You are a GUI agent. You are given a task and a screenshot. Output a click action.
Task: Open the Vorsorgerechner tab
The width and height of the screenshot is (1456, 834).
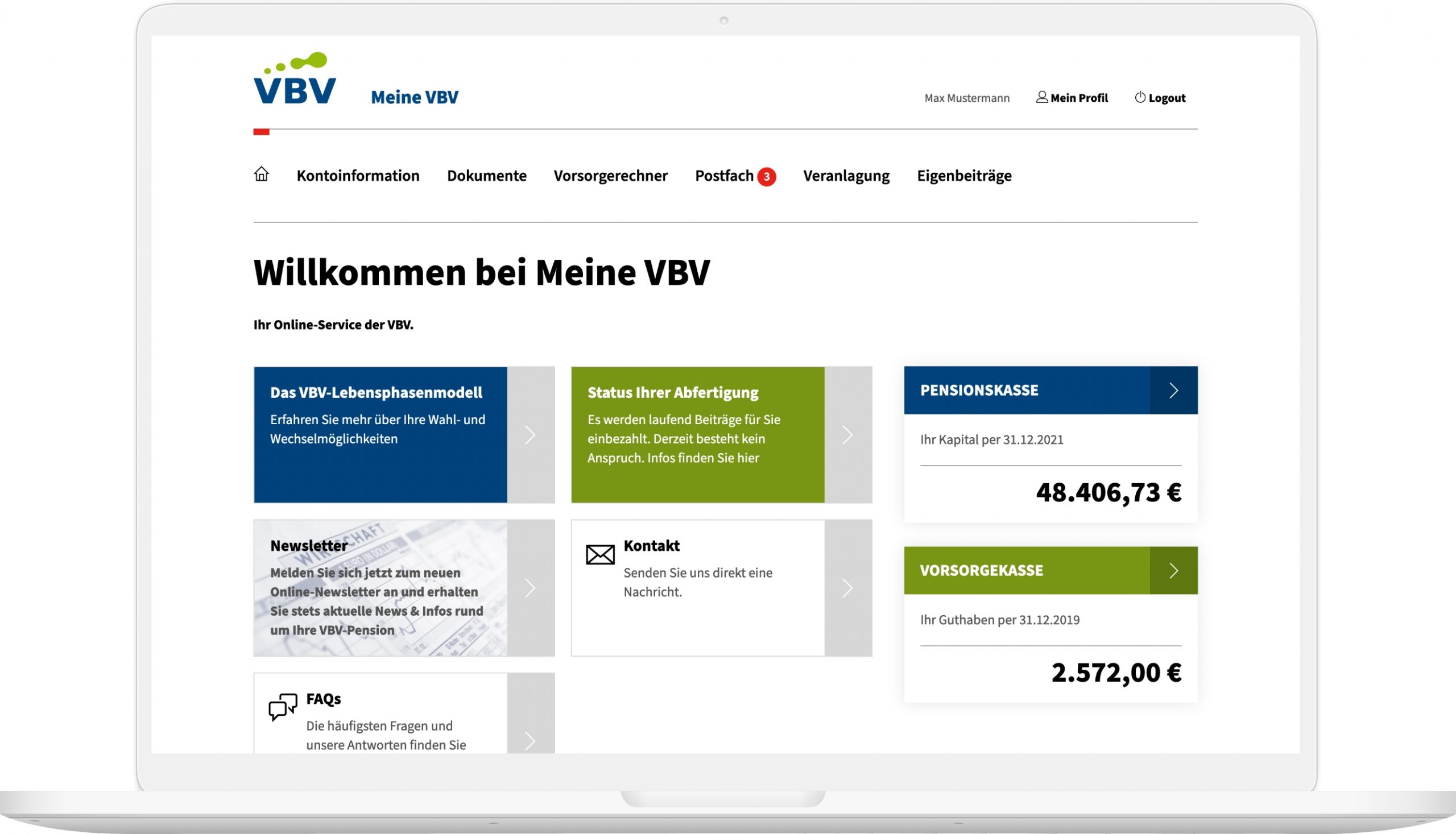612,175
